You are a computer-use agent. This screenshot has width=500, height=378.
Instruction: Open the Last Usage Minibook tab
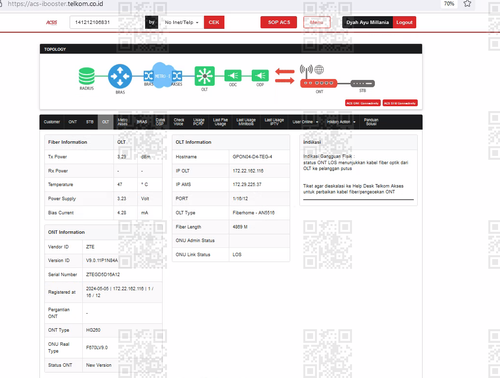(x=246, y=122)
